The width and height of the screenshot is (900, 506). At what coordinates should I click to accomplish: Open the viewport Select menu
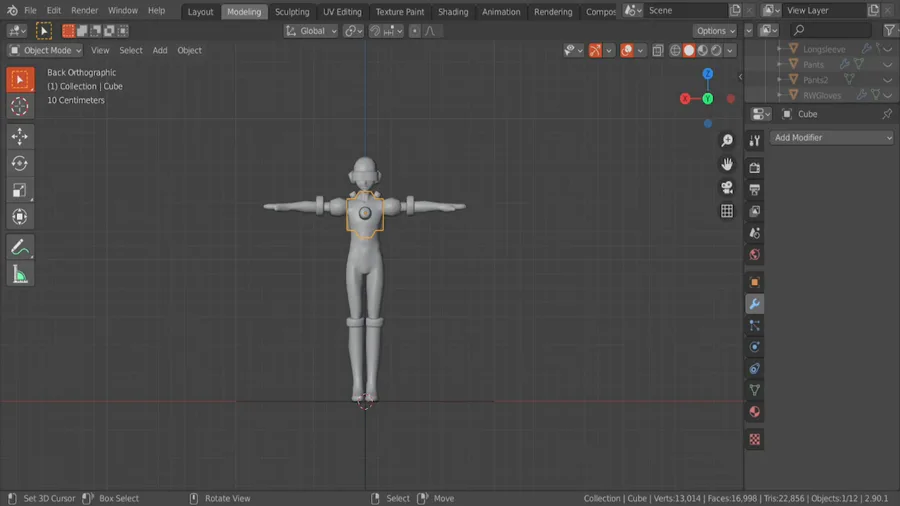coord(131,50)
